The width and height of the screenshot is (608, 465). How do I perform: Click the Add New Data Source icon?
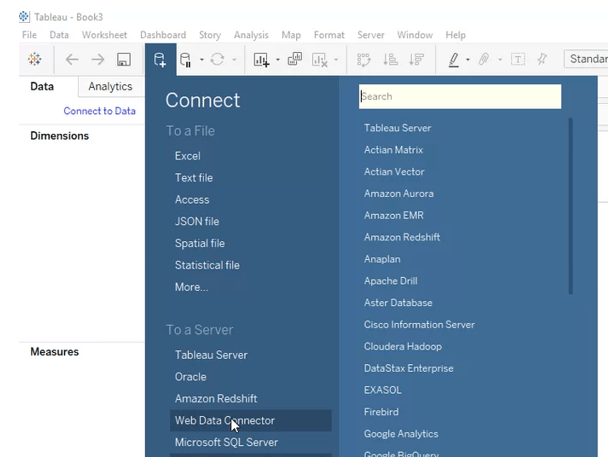[x=160, y=60]
